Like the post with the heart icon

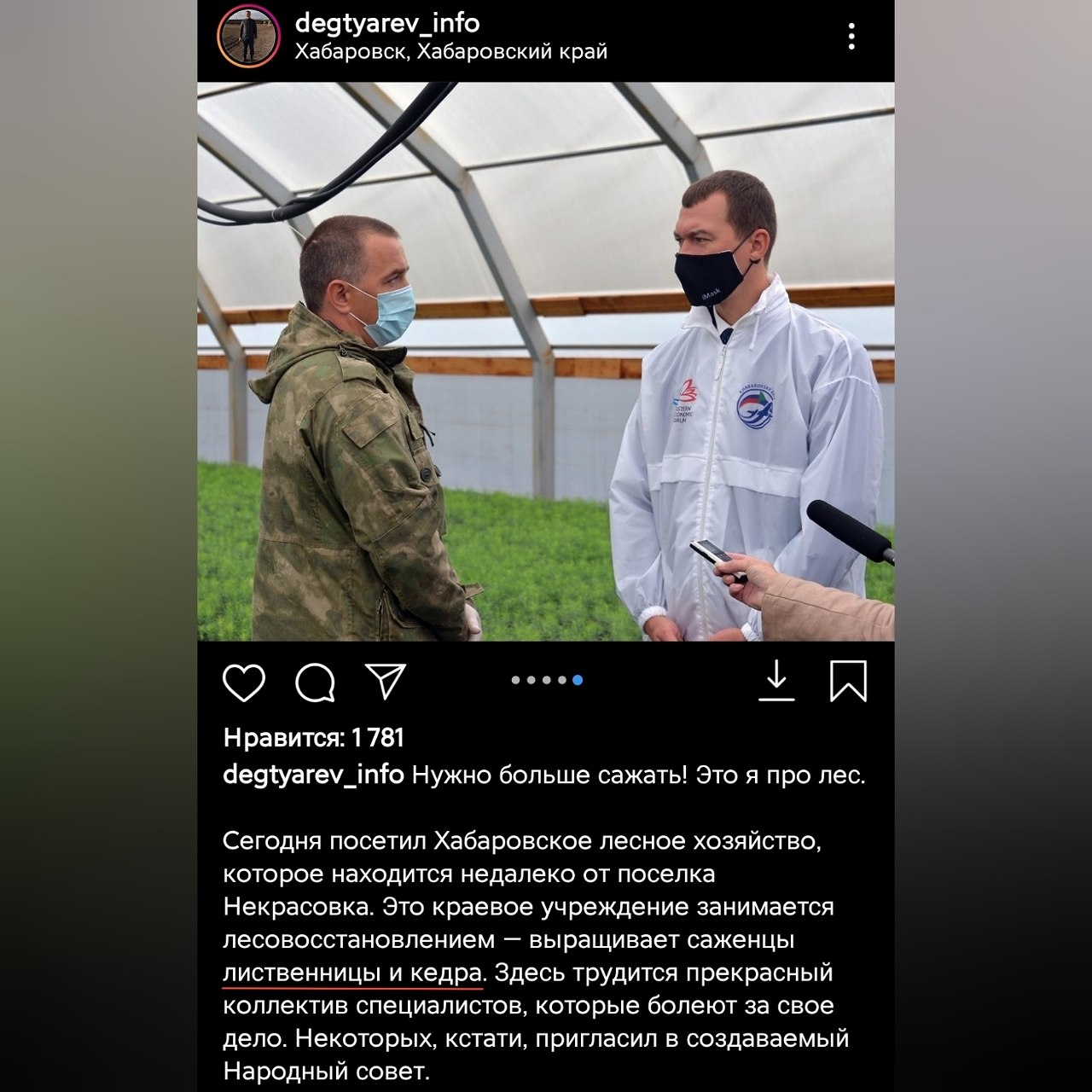coord(244,682)
